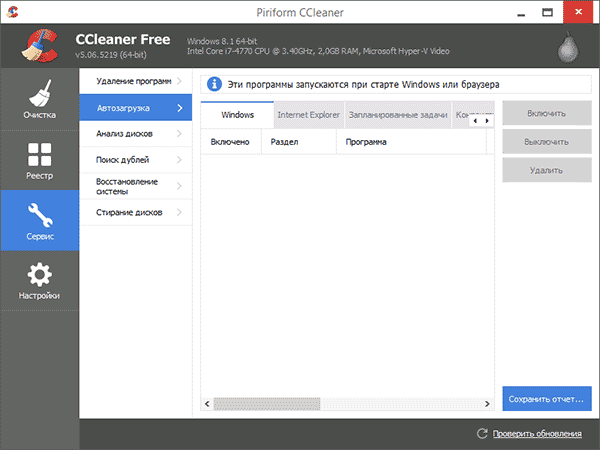Click Проверить обновления link
The width and height of the screenshot is (600, 450).
click(x=537, y=434)
